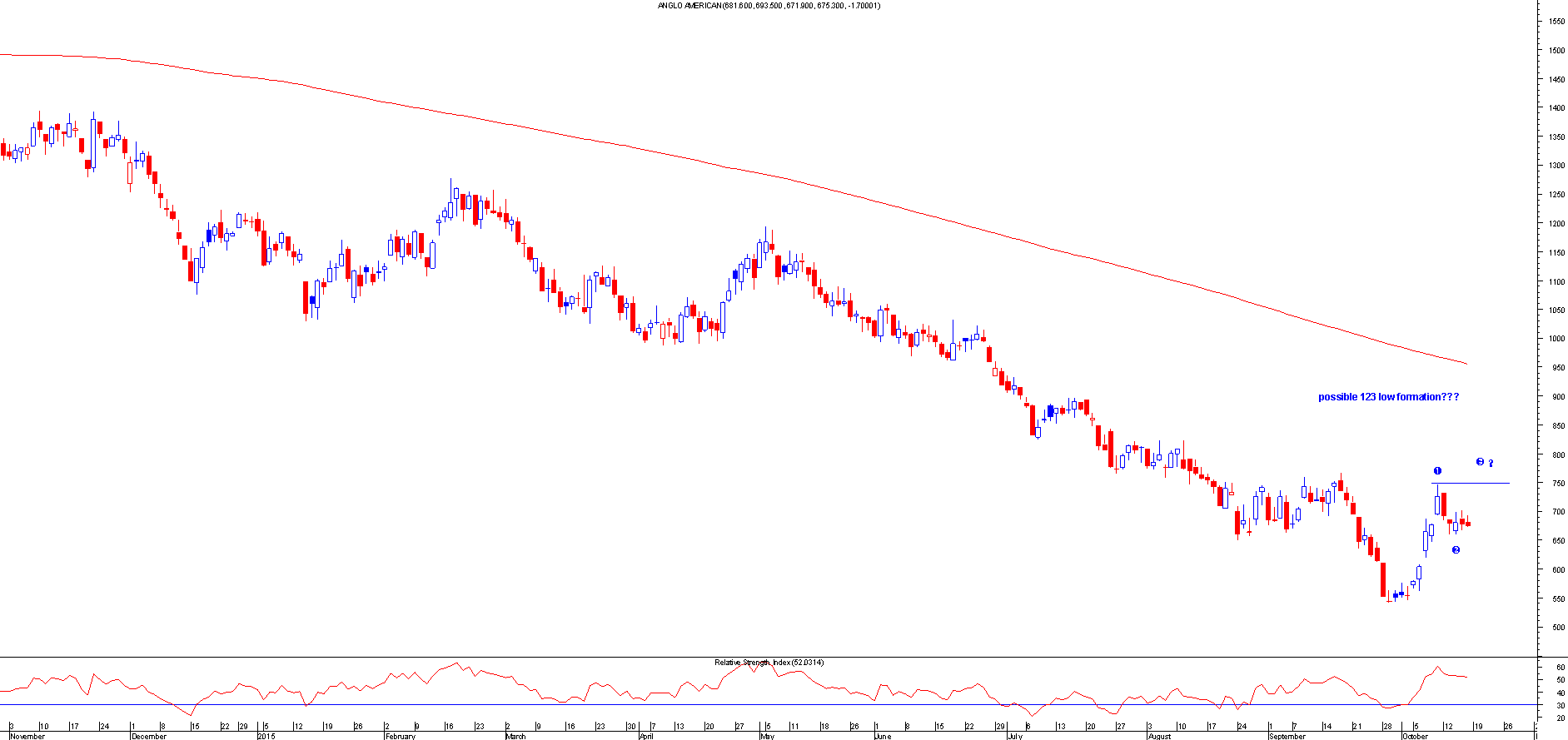Image resolution: width=1568 pixels, height=740 pixels.
Task: Click the October label on date axis
Action: click(1415, 736)
